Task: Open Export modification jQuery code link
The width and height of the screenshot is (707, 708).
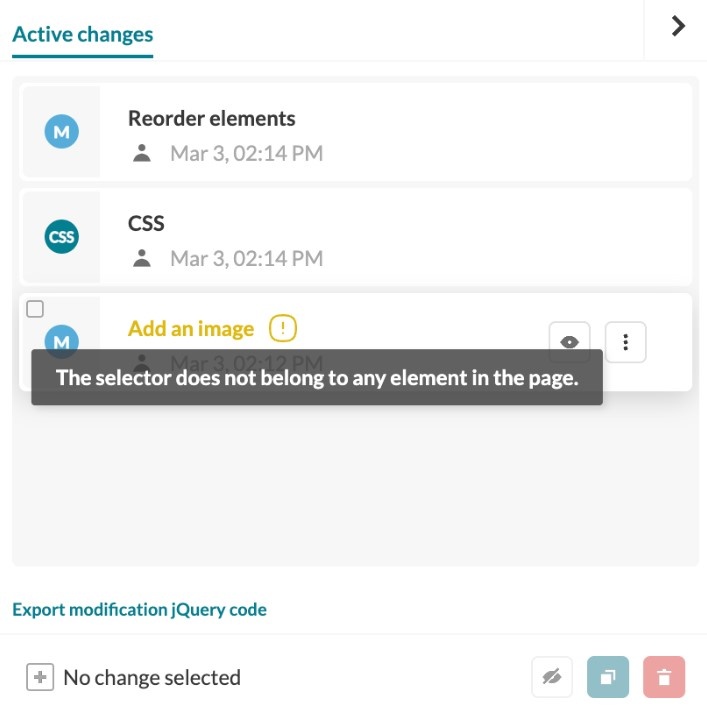Action: 140,610
